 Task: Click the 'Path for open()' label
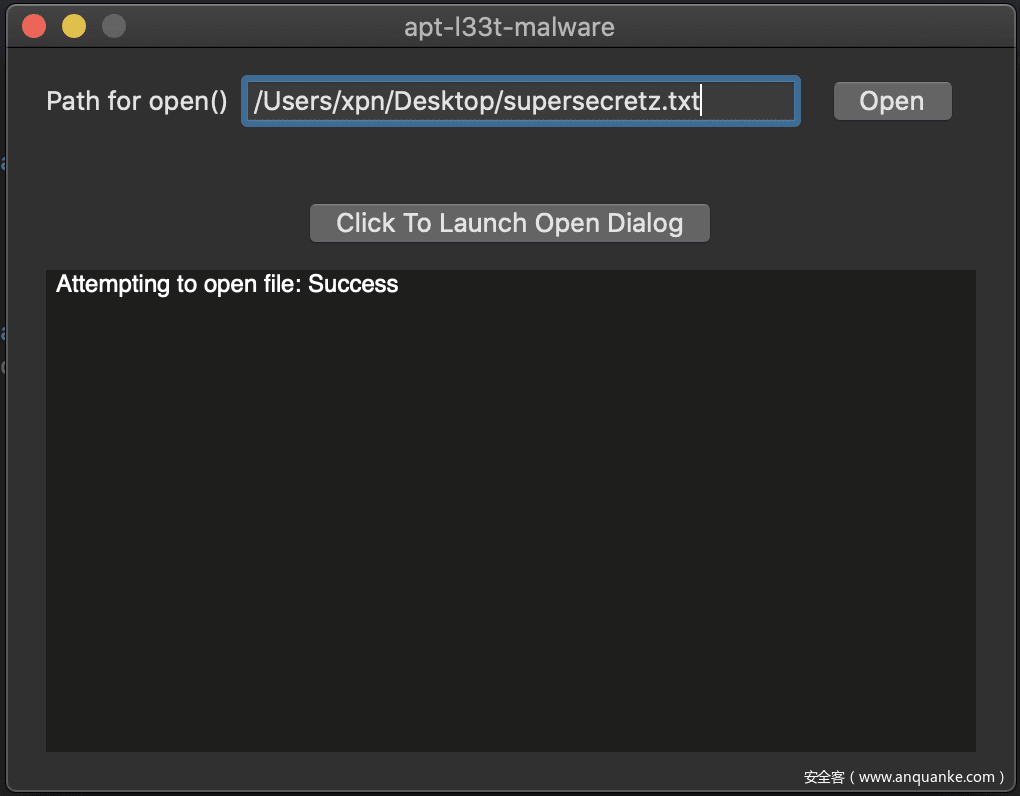click(137, 101)
